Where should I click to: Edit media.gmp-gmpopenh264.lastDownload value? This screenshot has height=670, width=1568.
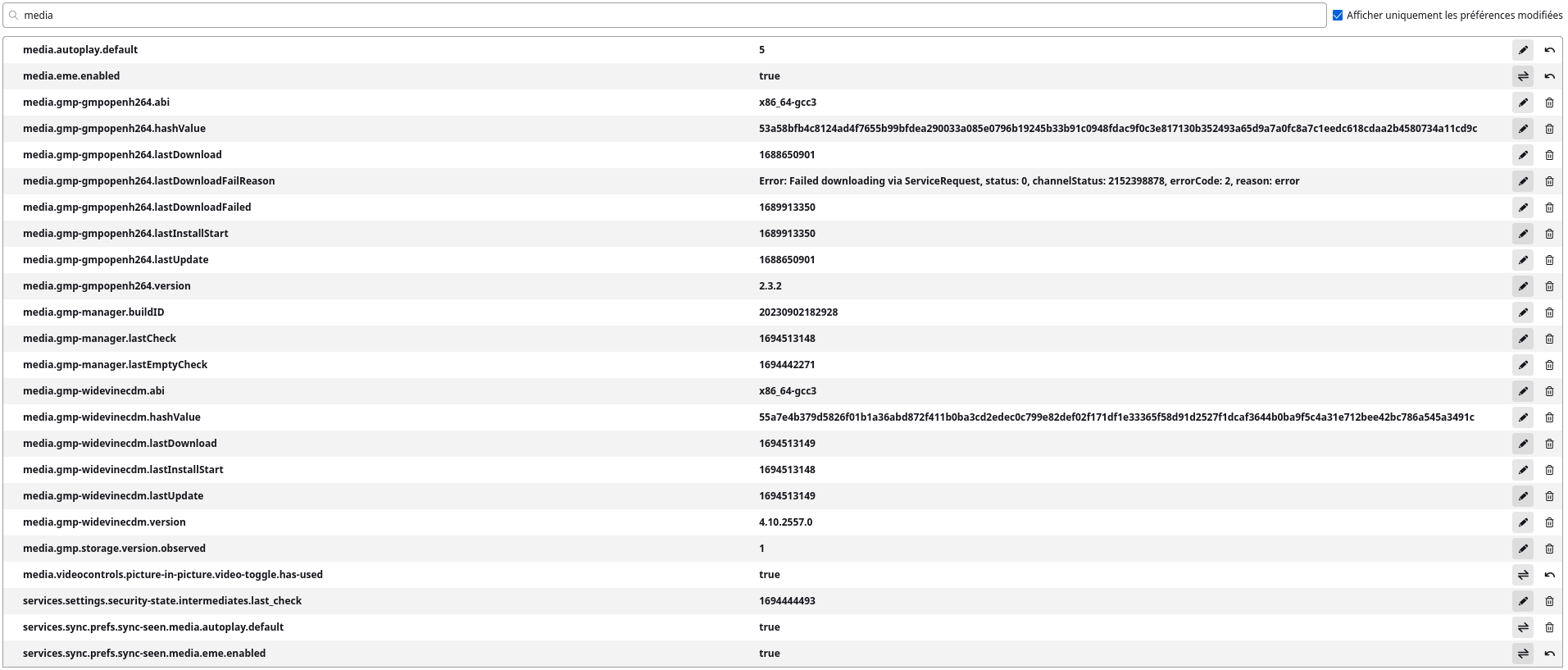click(x=1523, y=155)
